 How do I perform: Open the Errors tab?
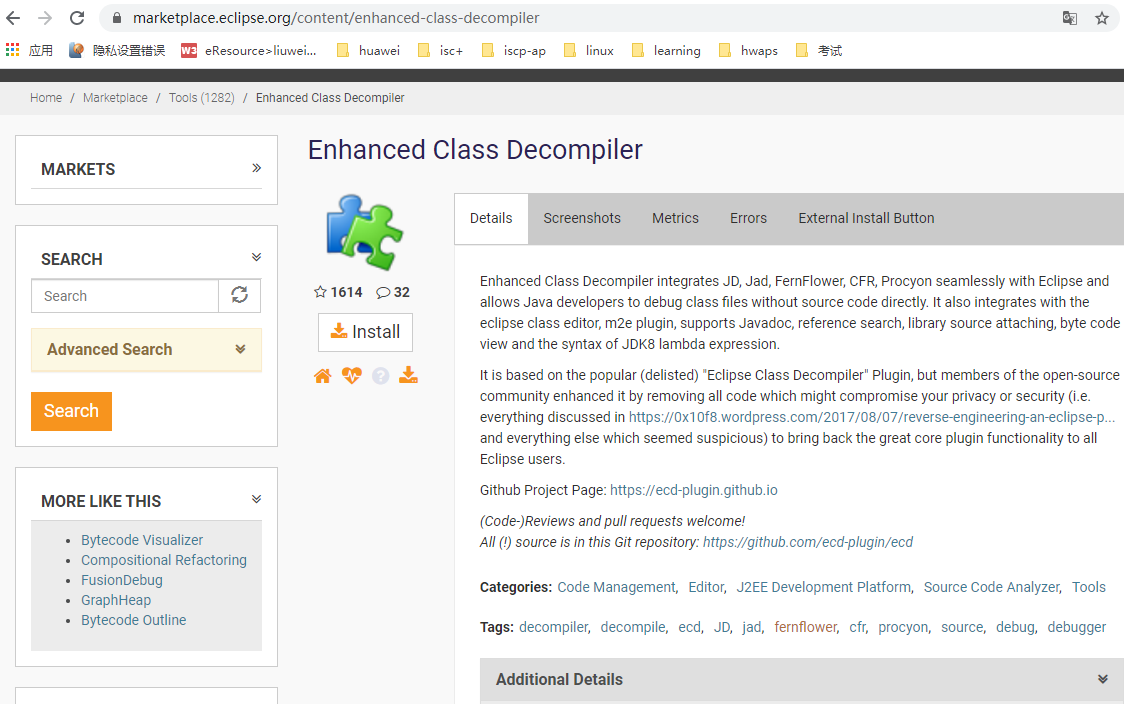748,219
